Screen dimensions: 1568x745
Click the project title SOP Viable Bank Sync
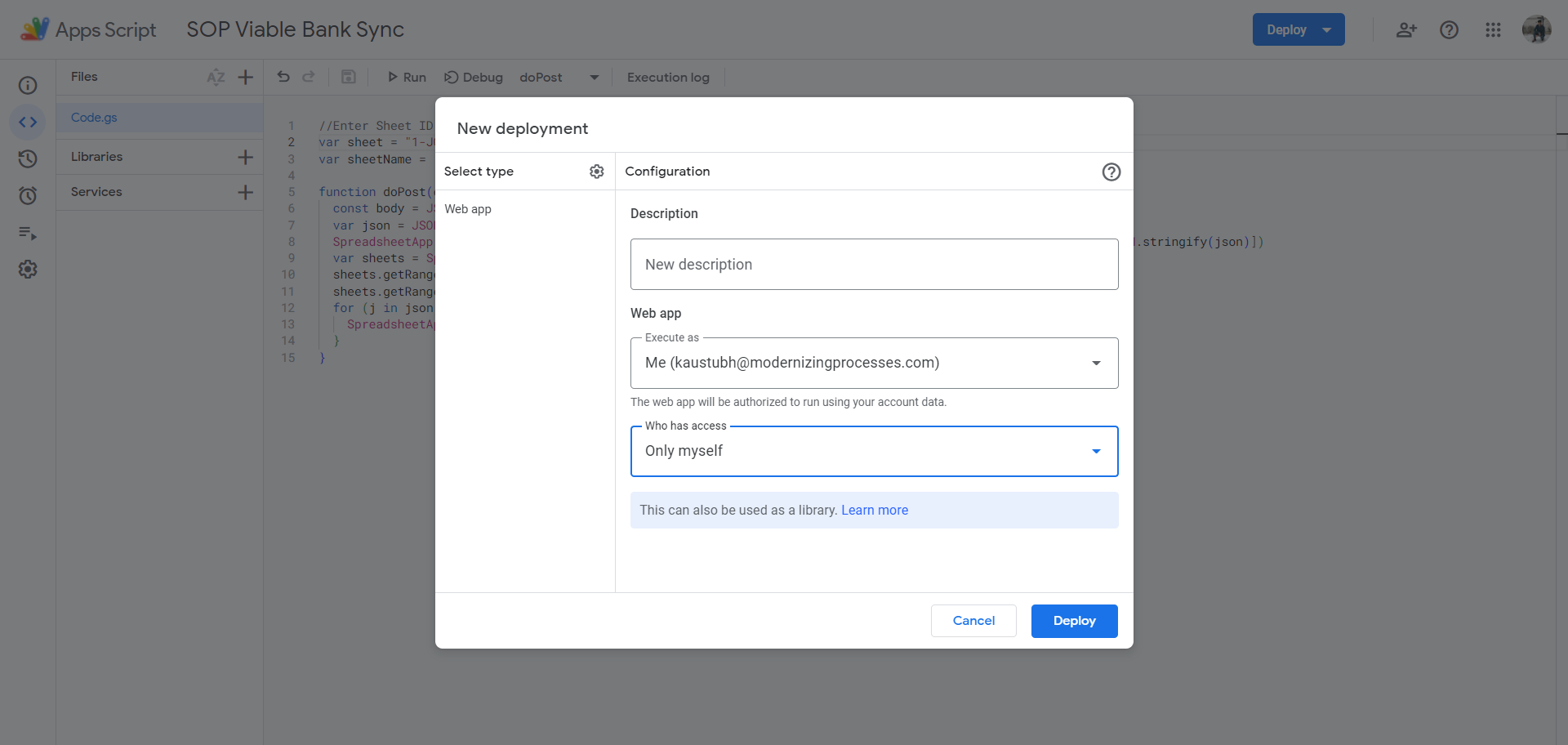295,29
